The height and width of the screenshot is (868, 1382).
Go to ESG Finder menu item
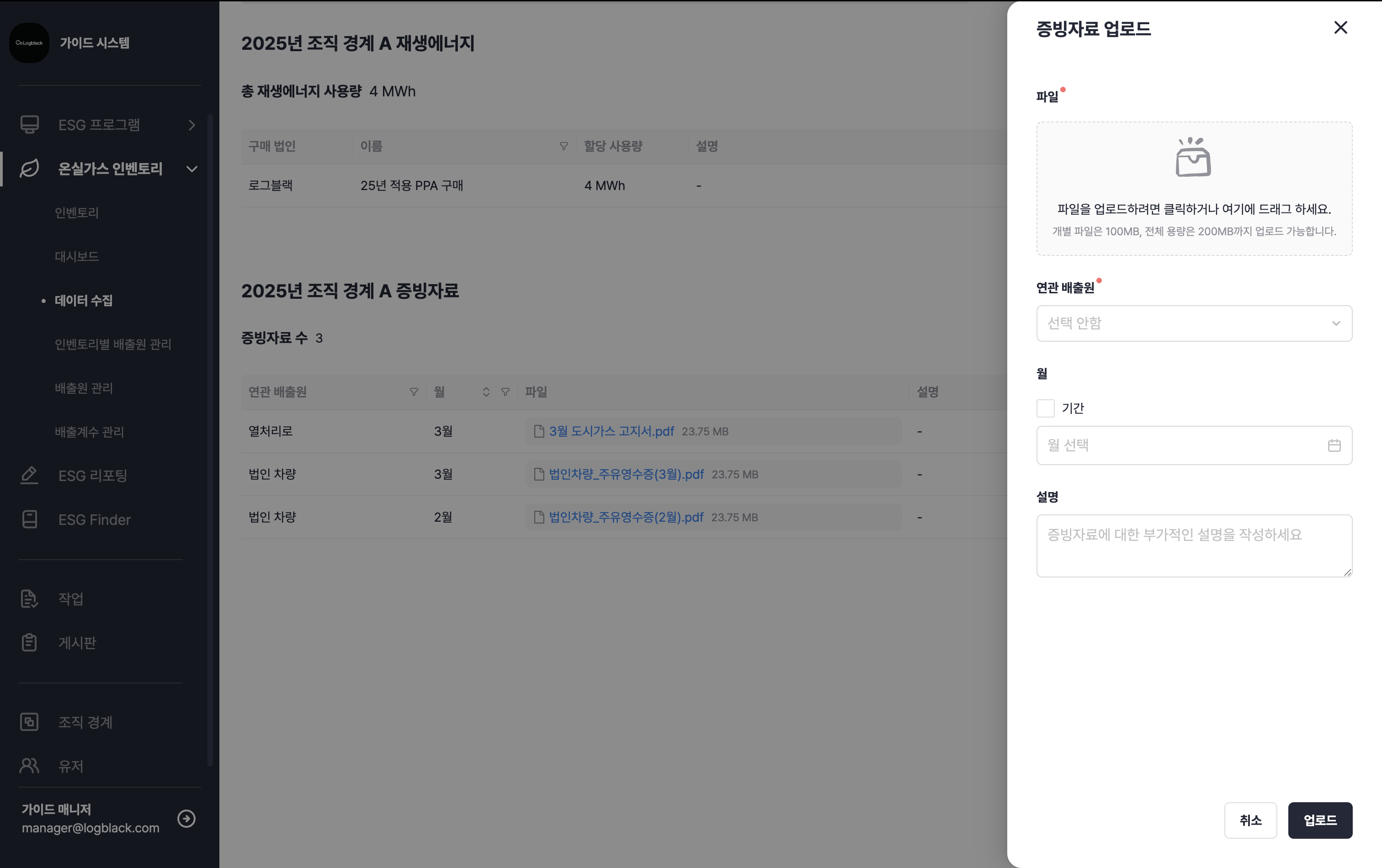pos(94,520)
